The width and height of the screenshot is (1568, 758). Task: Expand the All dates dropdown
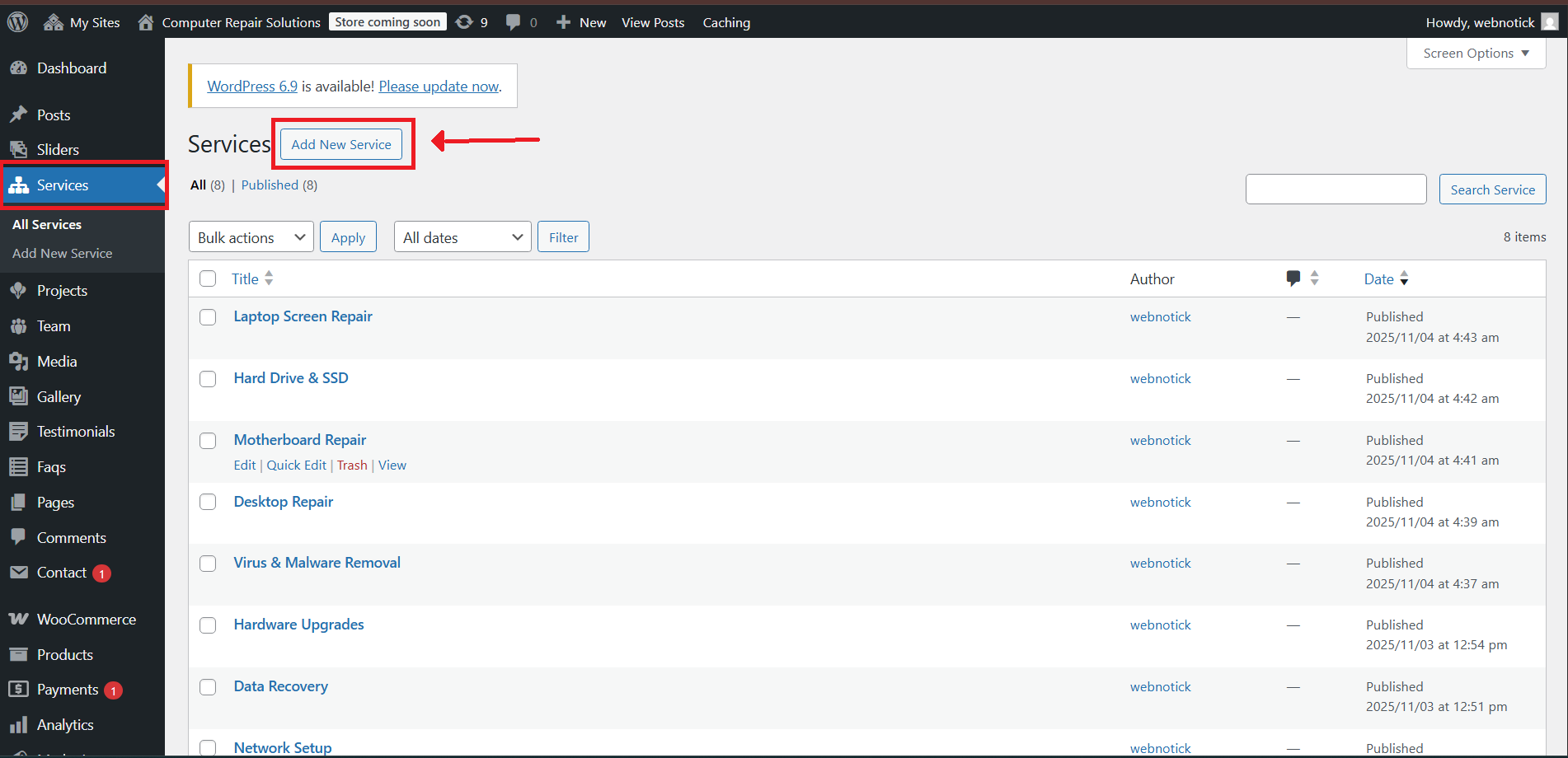(462, 237)
